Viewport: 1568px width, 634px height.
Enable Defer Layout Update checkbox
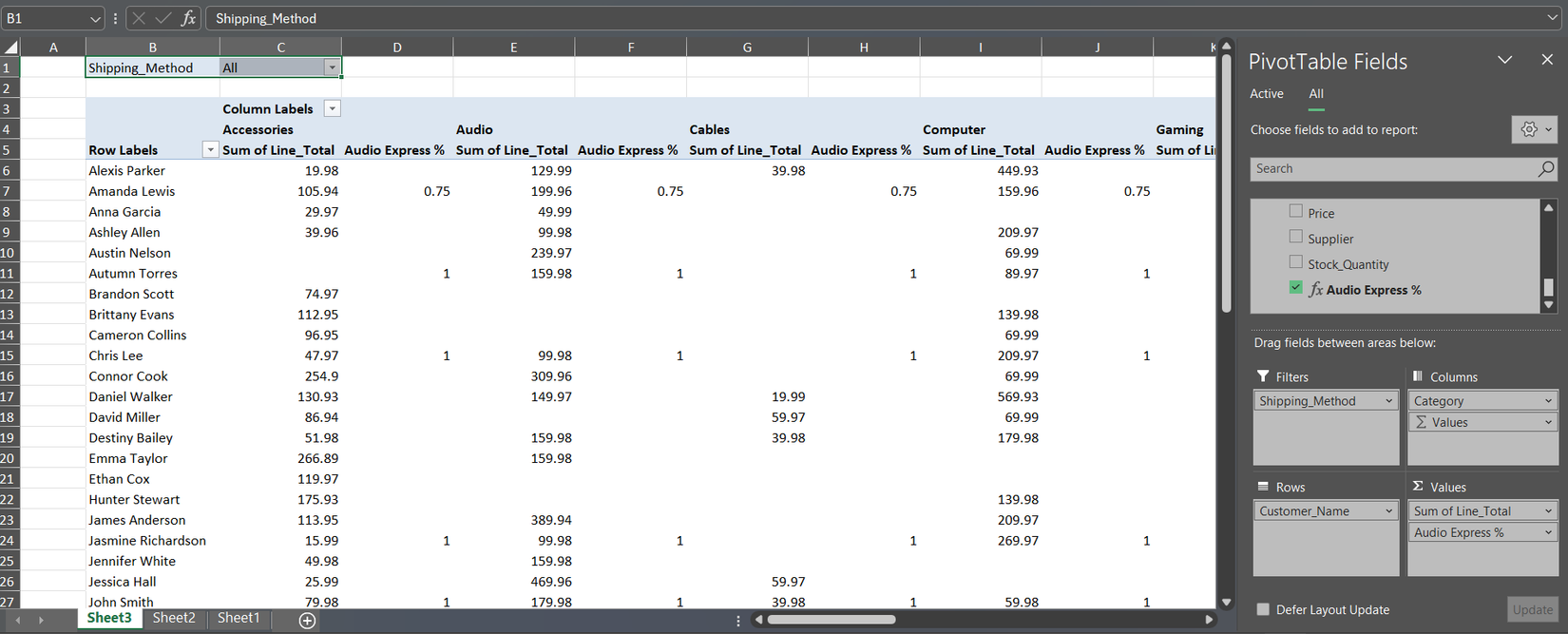pyautogui.click(x=1263, y=609)
